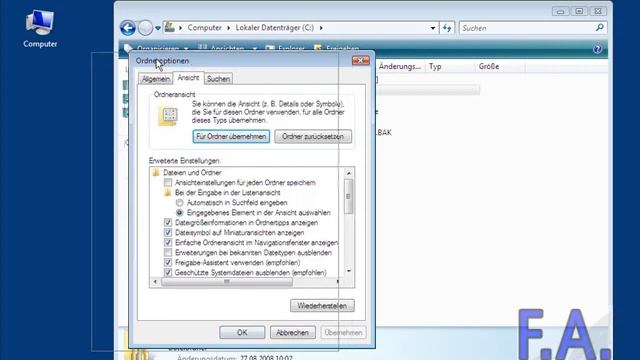The image size is (640, 360).
Task: Open the Explorer help icon
Action: [x=597, y=49]
